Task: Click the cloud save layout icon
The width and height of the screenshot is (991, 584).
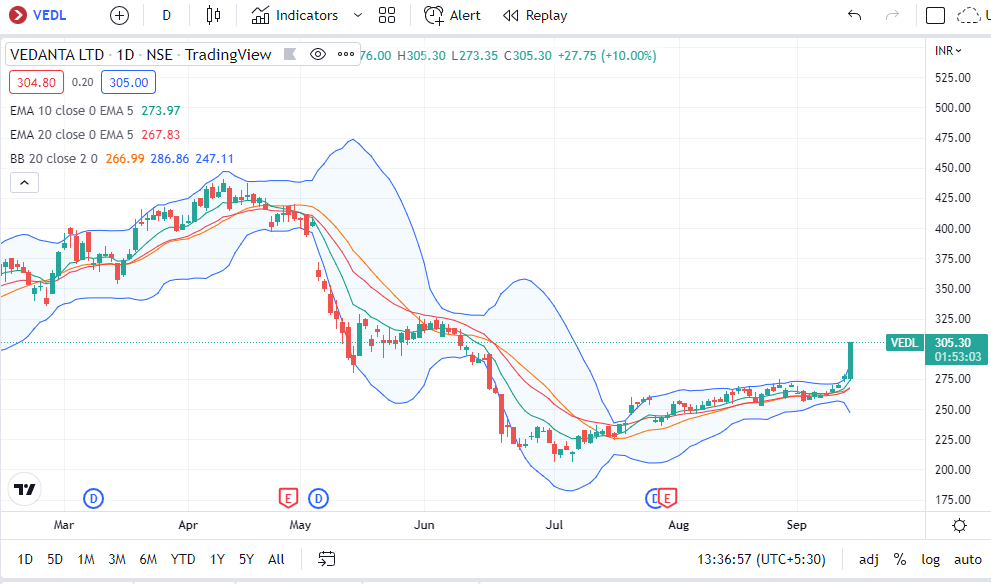Action: 968,15
